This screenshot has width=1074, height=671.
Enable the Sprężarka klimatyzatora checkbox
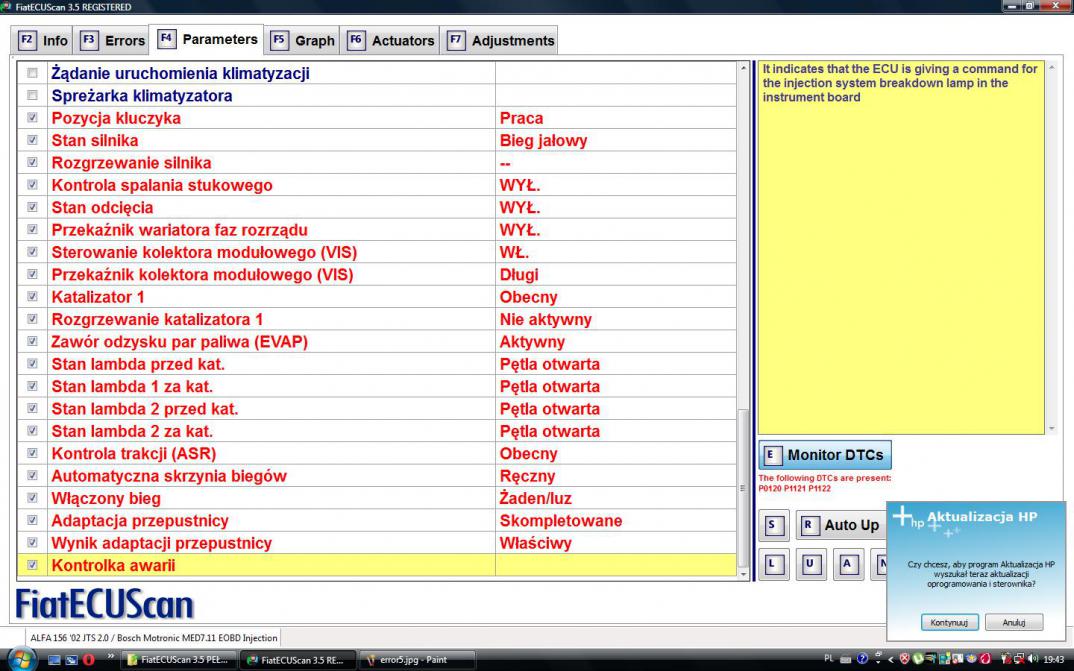coord(33,96)
